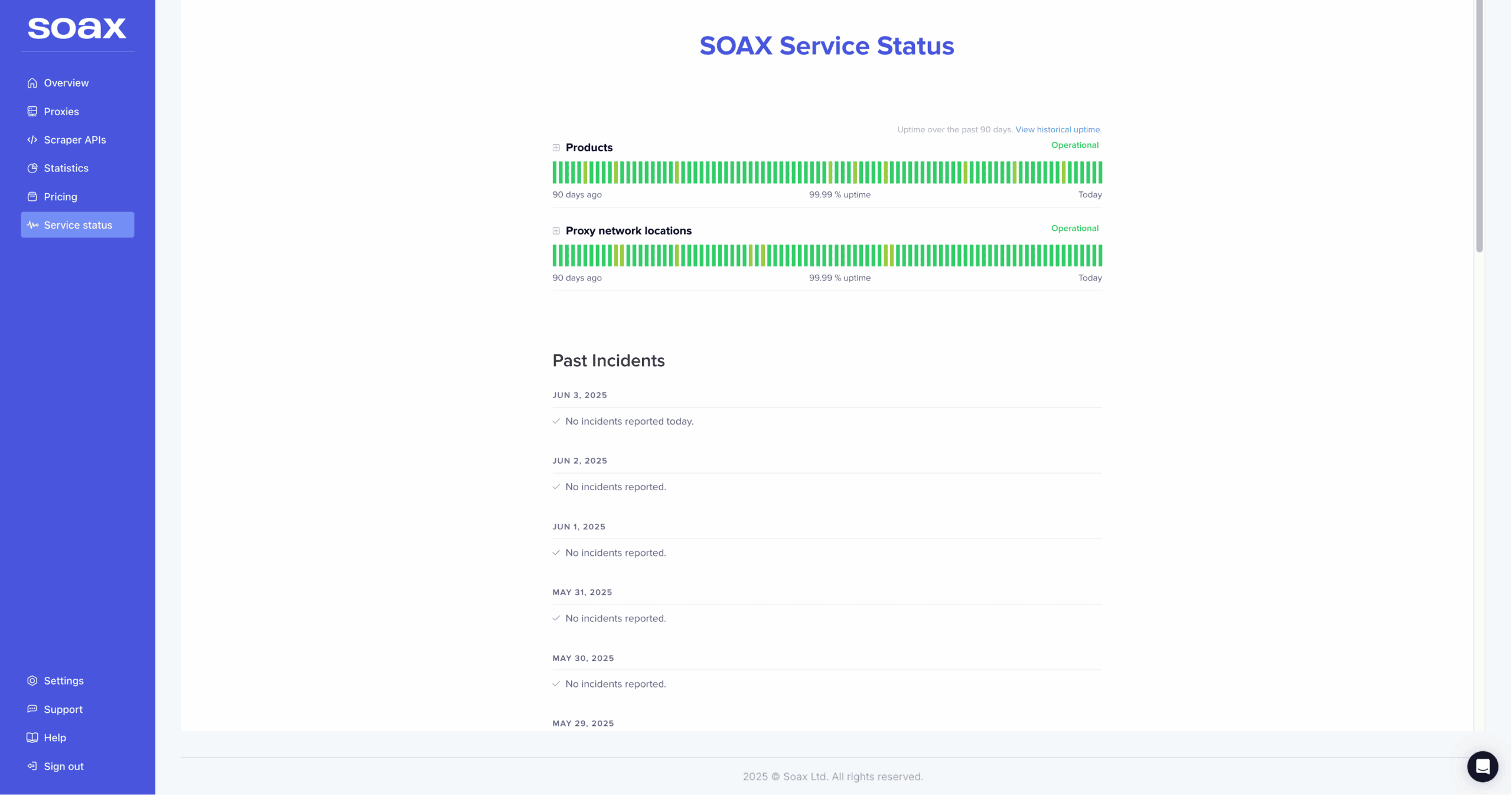The width and height of the screenshot is (1512, 795).
Task: Click the Pricing icon
Action: (x=32, y=196)
